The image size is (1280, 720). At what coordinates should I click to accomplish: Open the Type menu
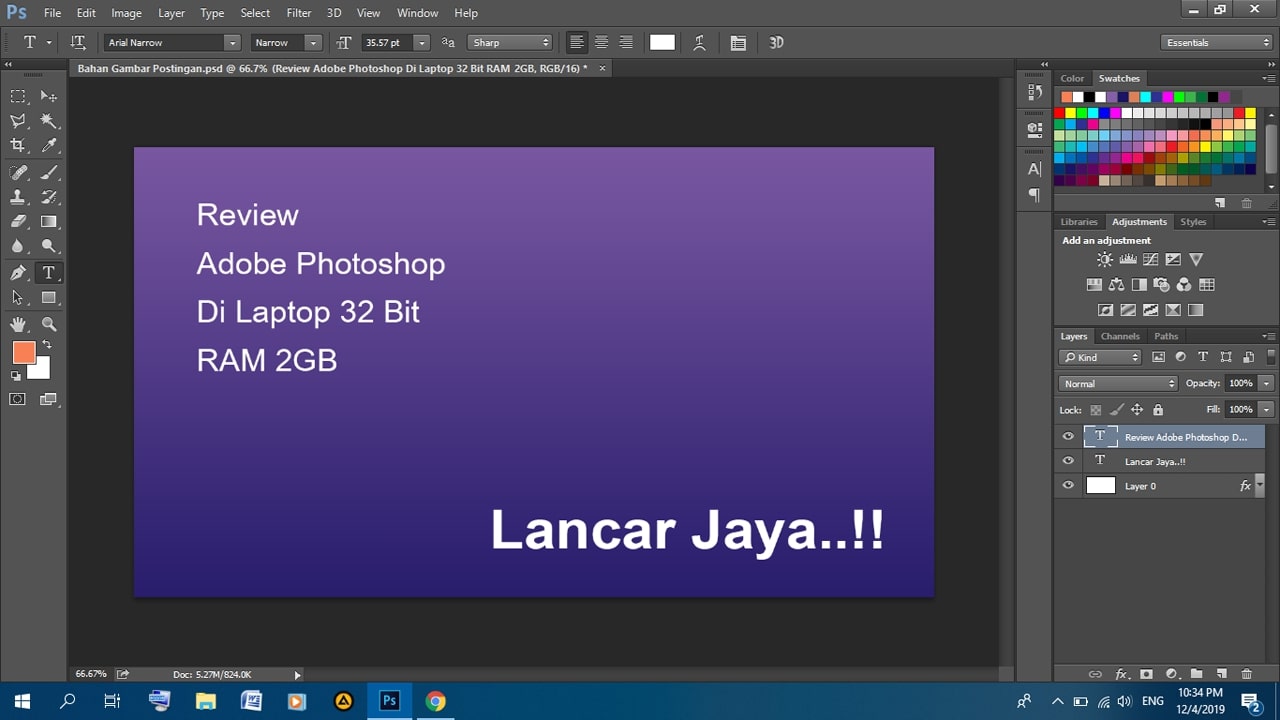click(x=212, y=13)
